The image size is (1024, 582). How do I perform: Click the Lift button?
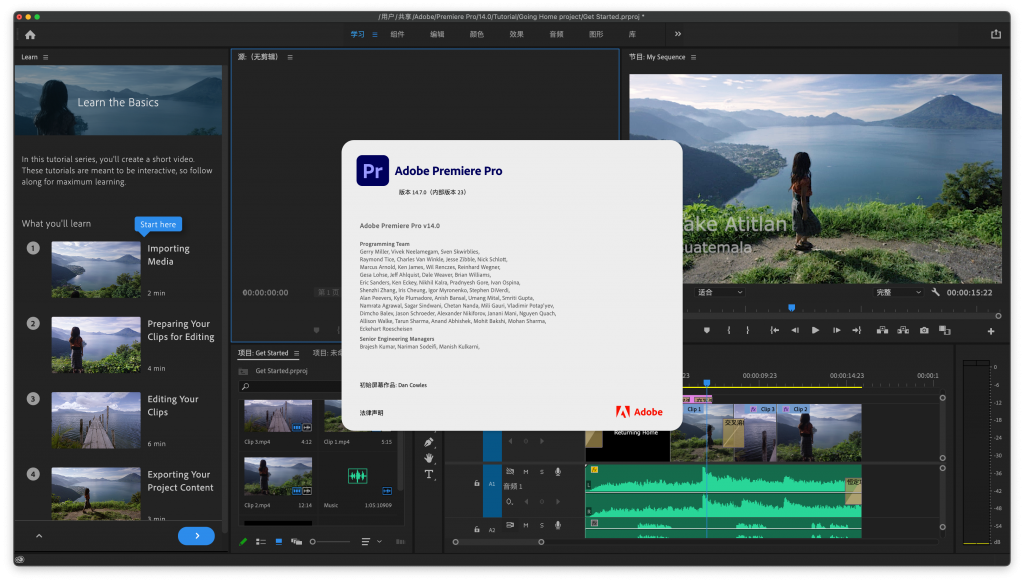(882, 331)
